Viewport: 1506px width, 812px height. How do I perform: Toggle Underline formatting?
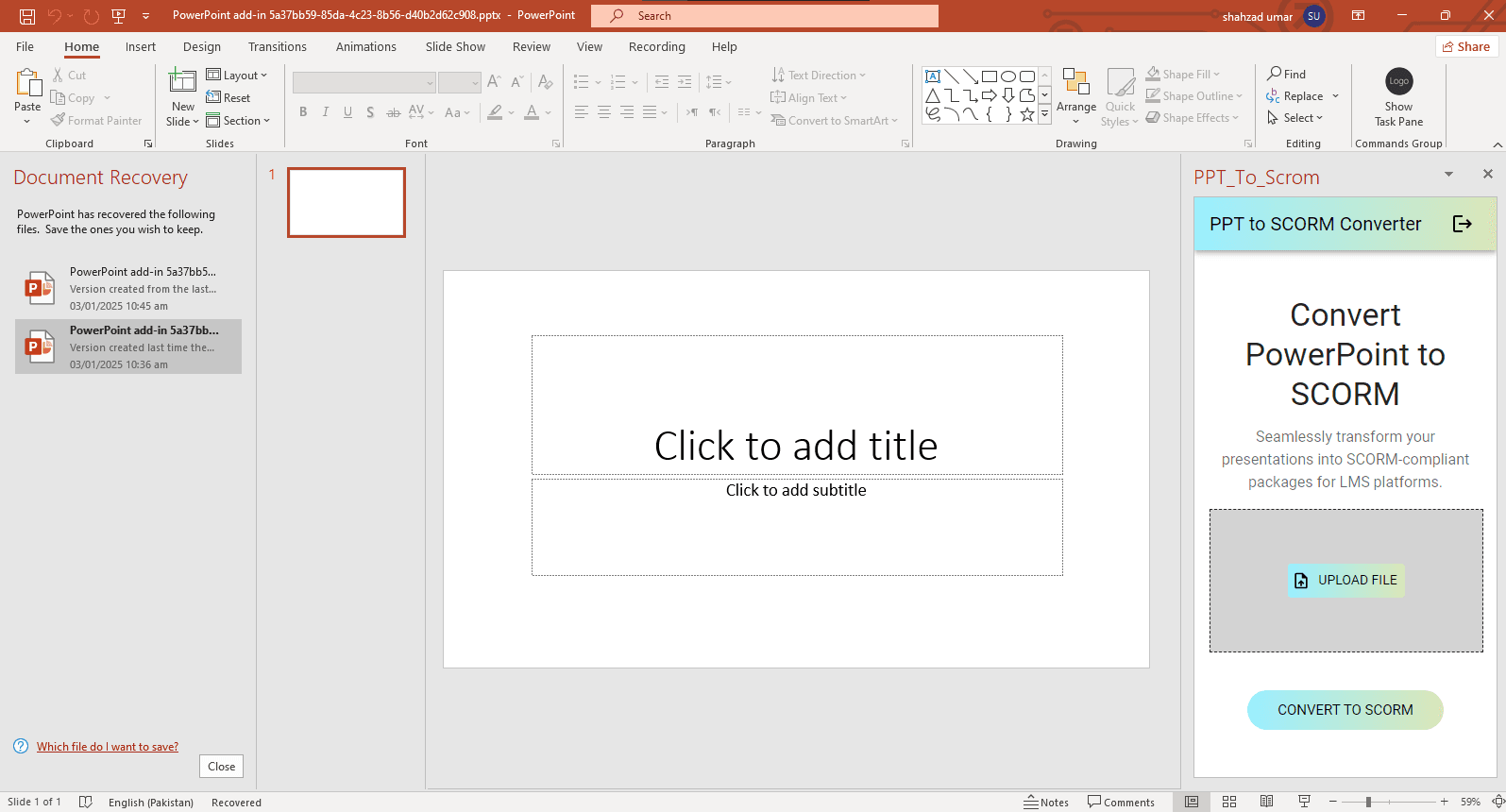(x=347, y=112)
